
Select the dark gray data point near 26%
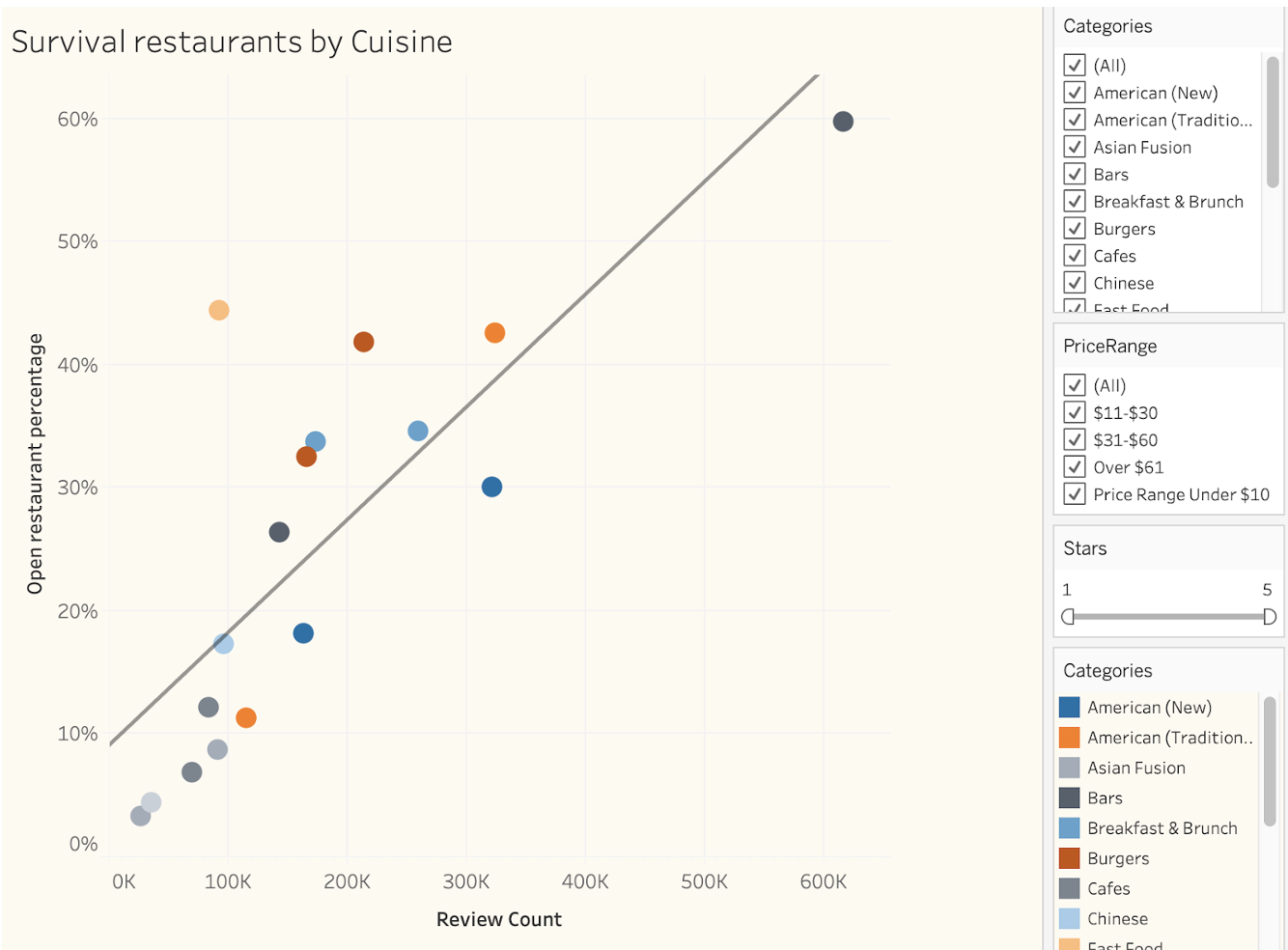click(x=279, y=532)
